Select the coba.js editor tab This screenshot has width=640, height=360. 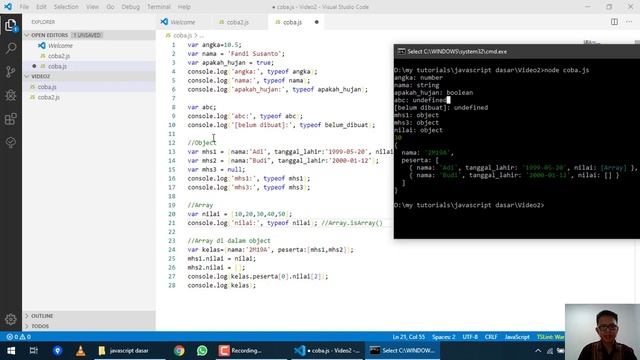click(x=292, y=22)
